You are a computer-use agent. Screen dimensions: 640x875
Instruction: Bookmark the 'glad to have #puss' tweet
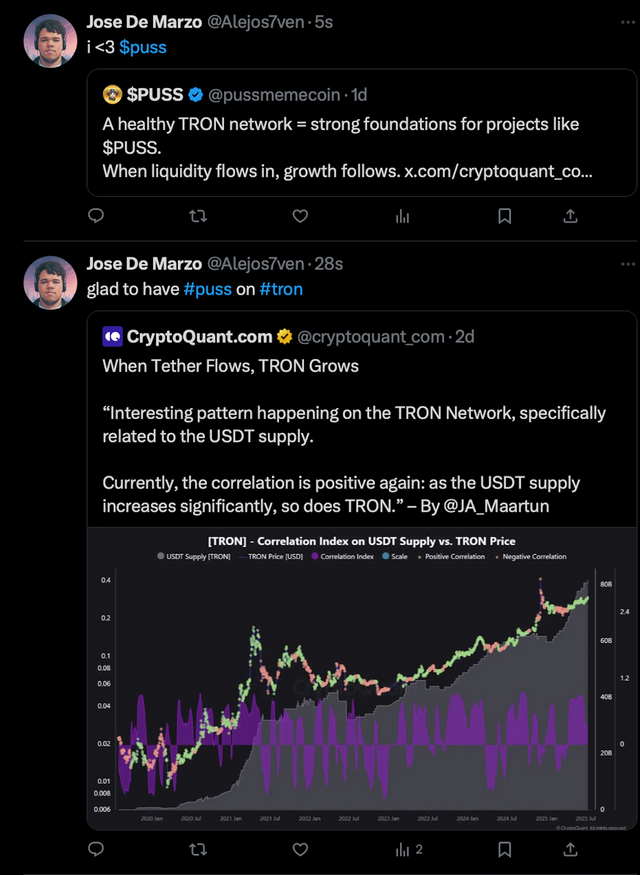pos(504,849)
